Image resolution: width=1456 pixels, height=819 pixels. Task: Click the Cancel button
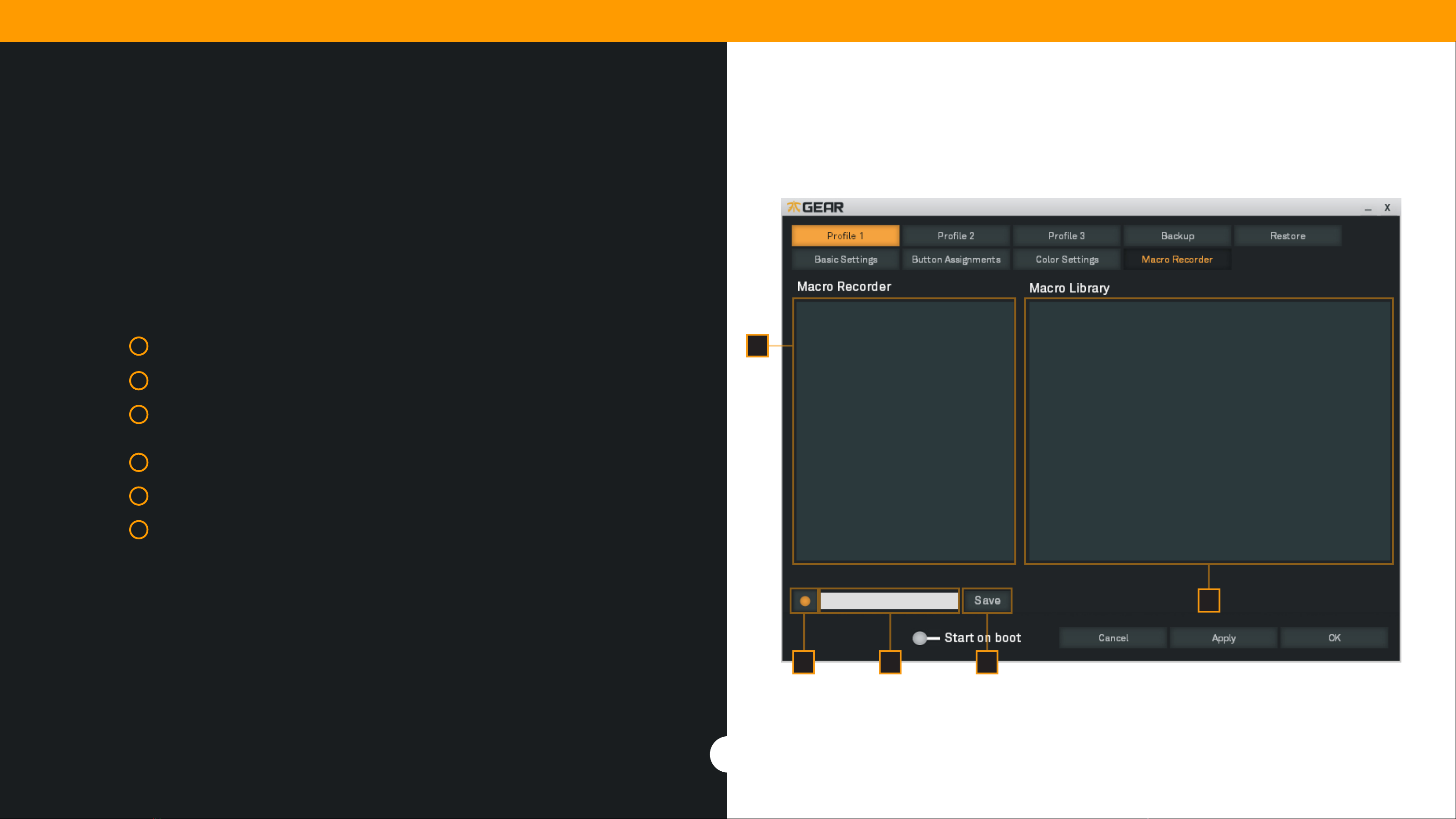(x=1113, y=638)
